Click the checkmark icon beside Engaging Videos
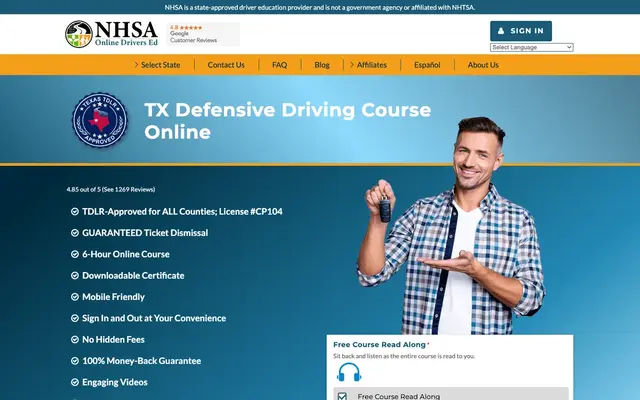 pos(75,382)
